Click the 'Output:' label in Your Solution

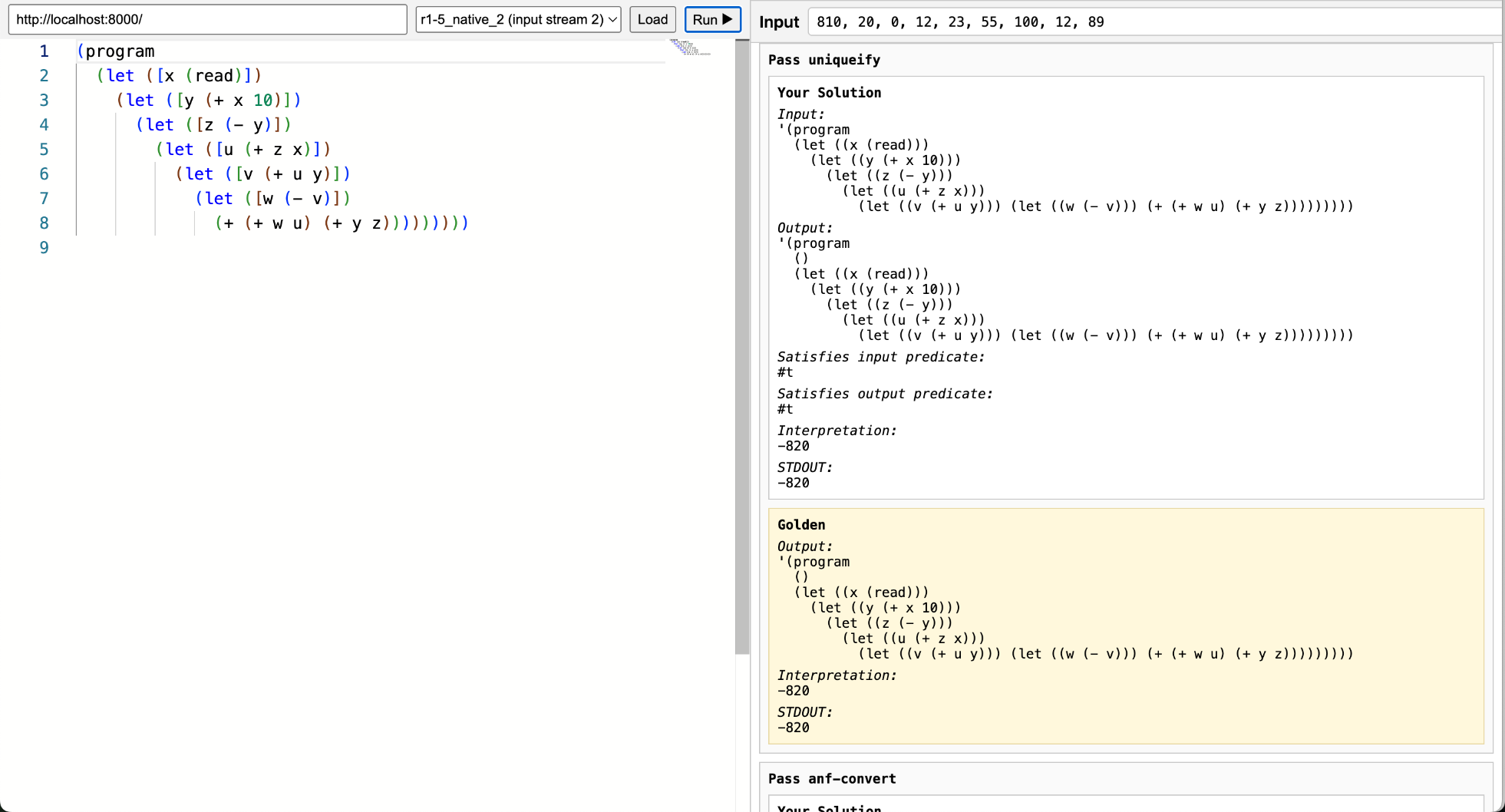[x=805, y=228]
